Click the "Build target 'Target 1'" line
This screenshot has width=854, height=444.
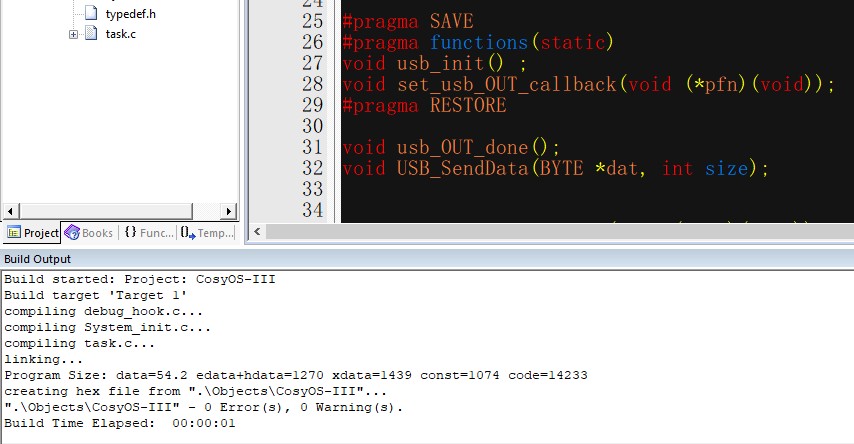click(96, 295)
